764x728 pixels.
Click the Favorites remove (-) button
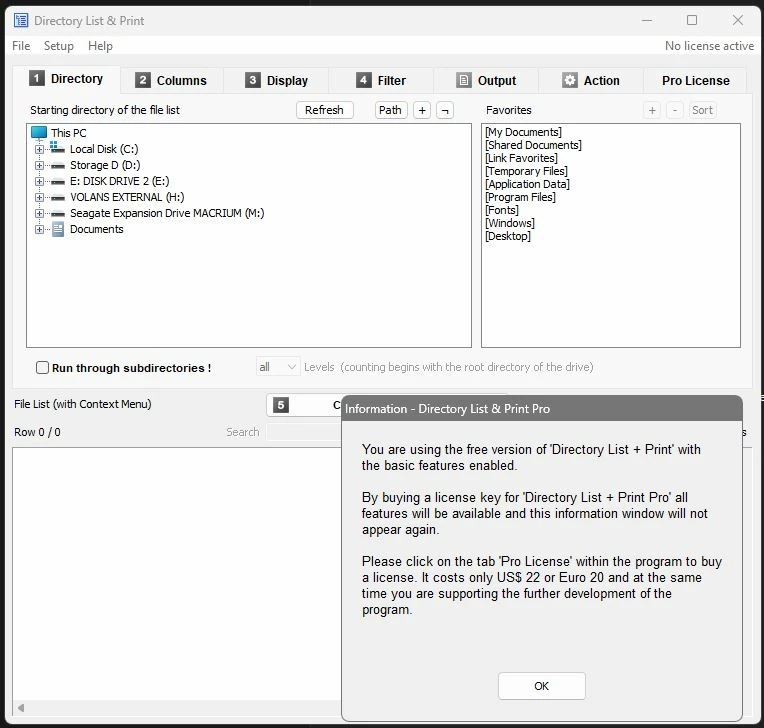(675, 110)
